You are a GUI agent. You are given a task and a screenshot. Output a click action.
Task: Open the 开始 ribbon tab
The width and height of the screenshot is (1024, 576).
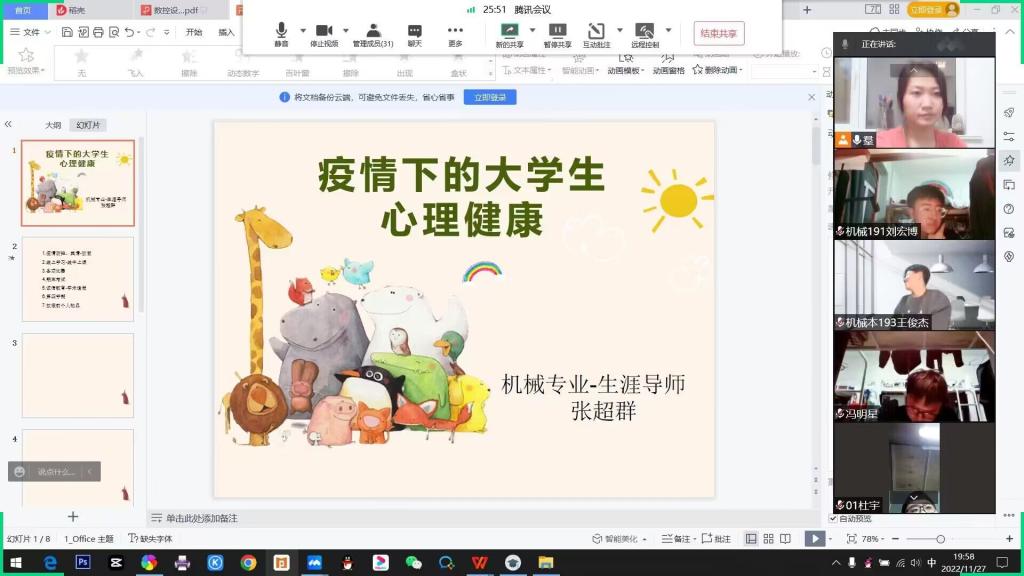194,32
